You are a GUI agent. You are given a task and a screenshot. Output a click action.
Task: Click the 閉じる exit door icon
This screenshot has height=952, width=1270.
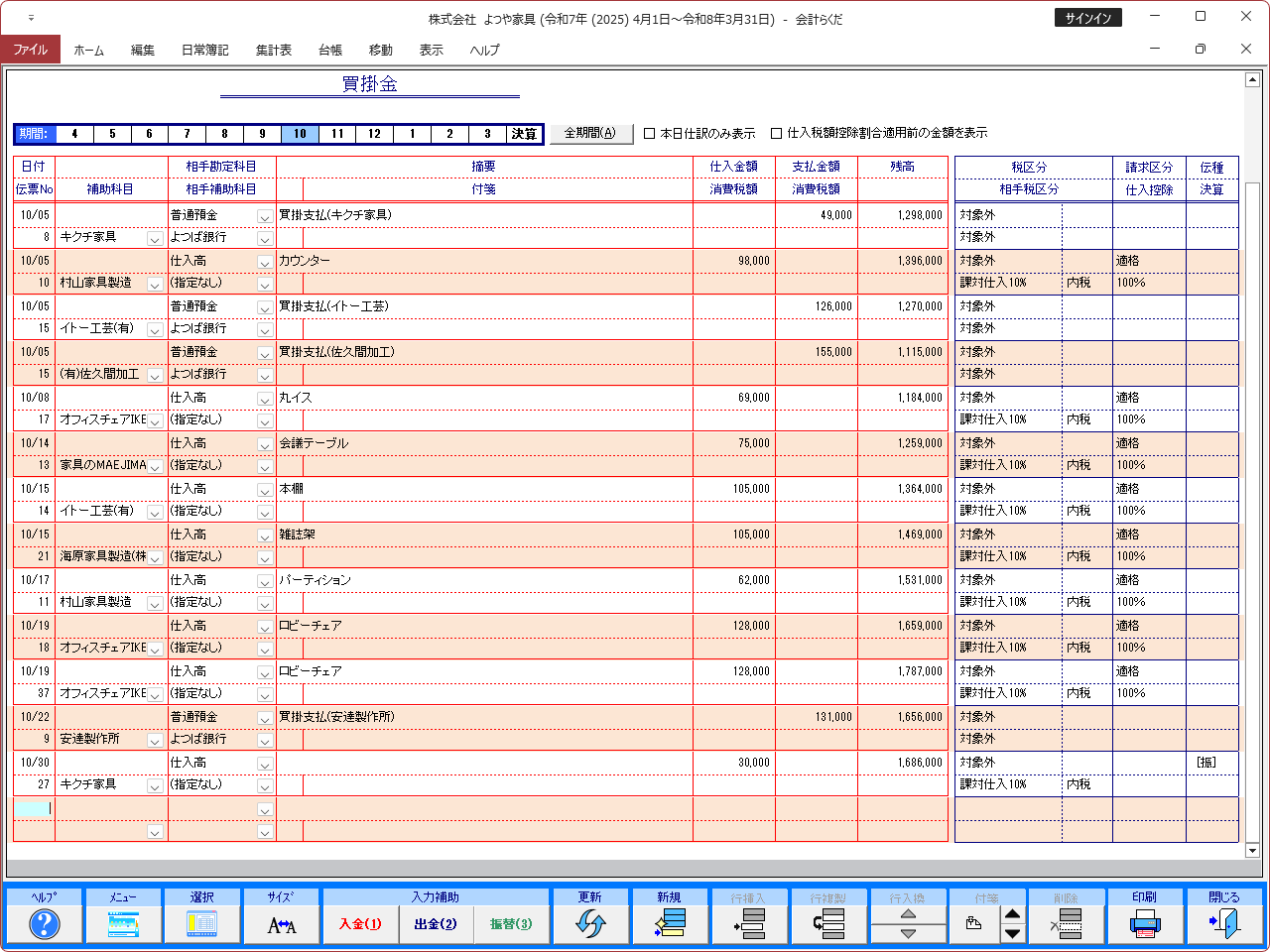[1224, 924]
